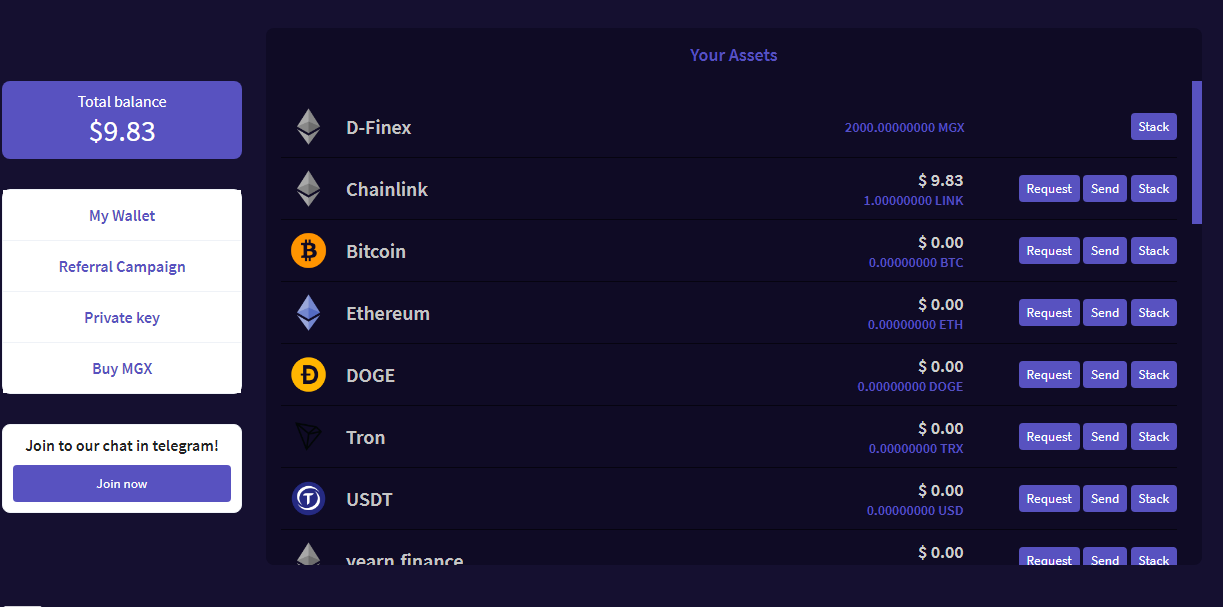Request Chainlink from the assets list
This screenshot has width=1223, height=607.
1049,189
